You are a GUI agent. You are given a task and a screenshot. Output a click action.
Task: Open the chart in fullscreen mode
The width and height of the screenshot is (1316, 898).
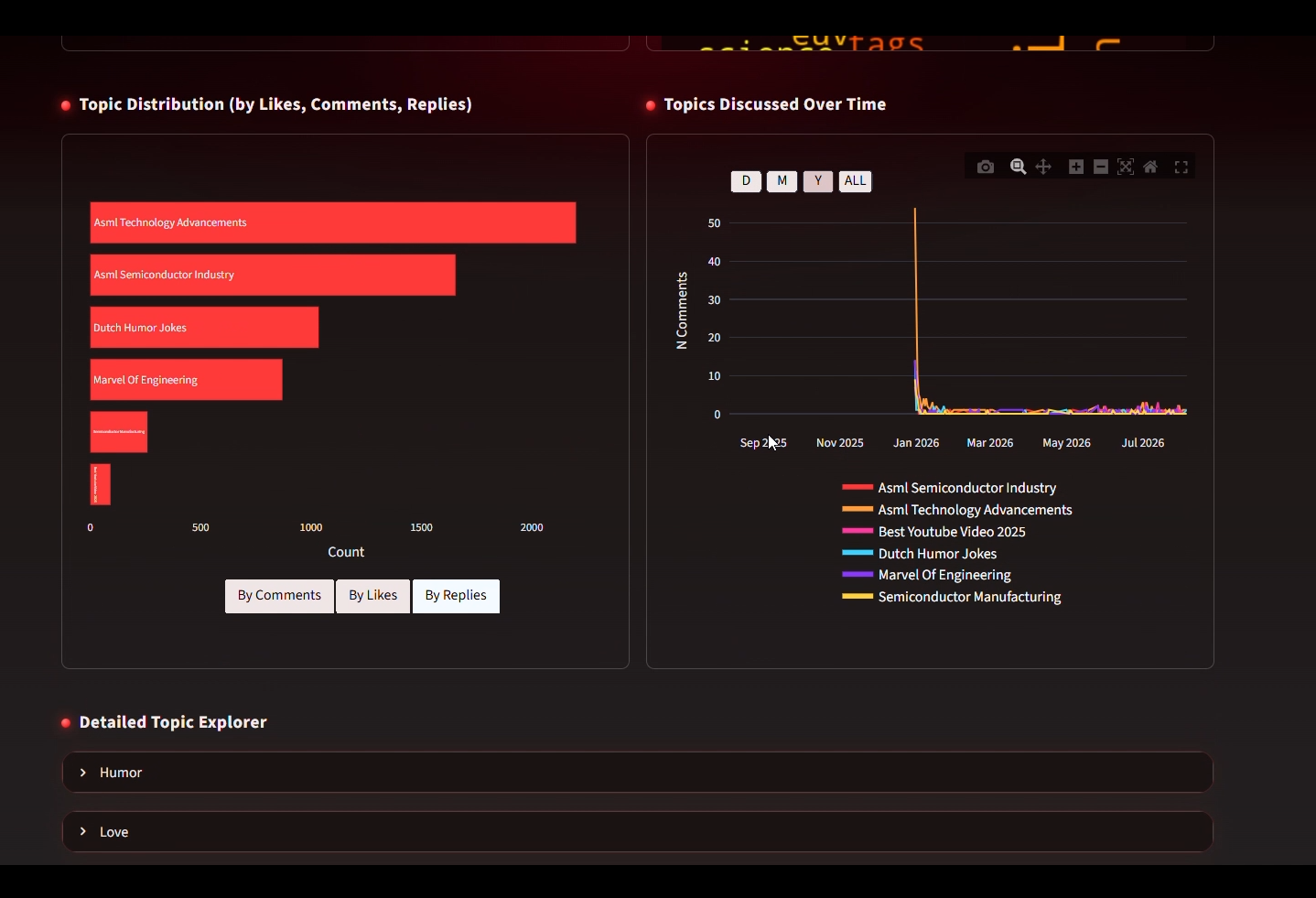[x=1182, y=167]
